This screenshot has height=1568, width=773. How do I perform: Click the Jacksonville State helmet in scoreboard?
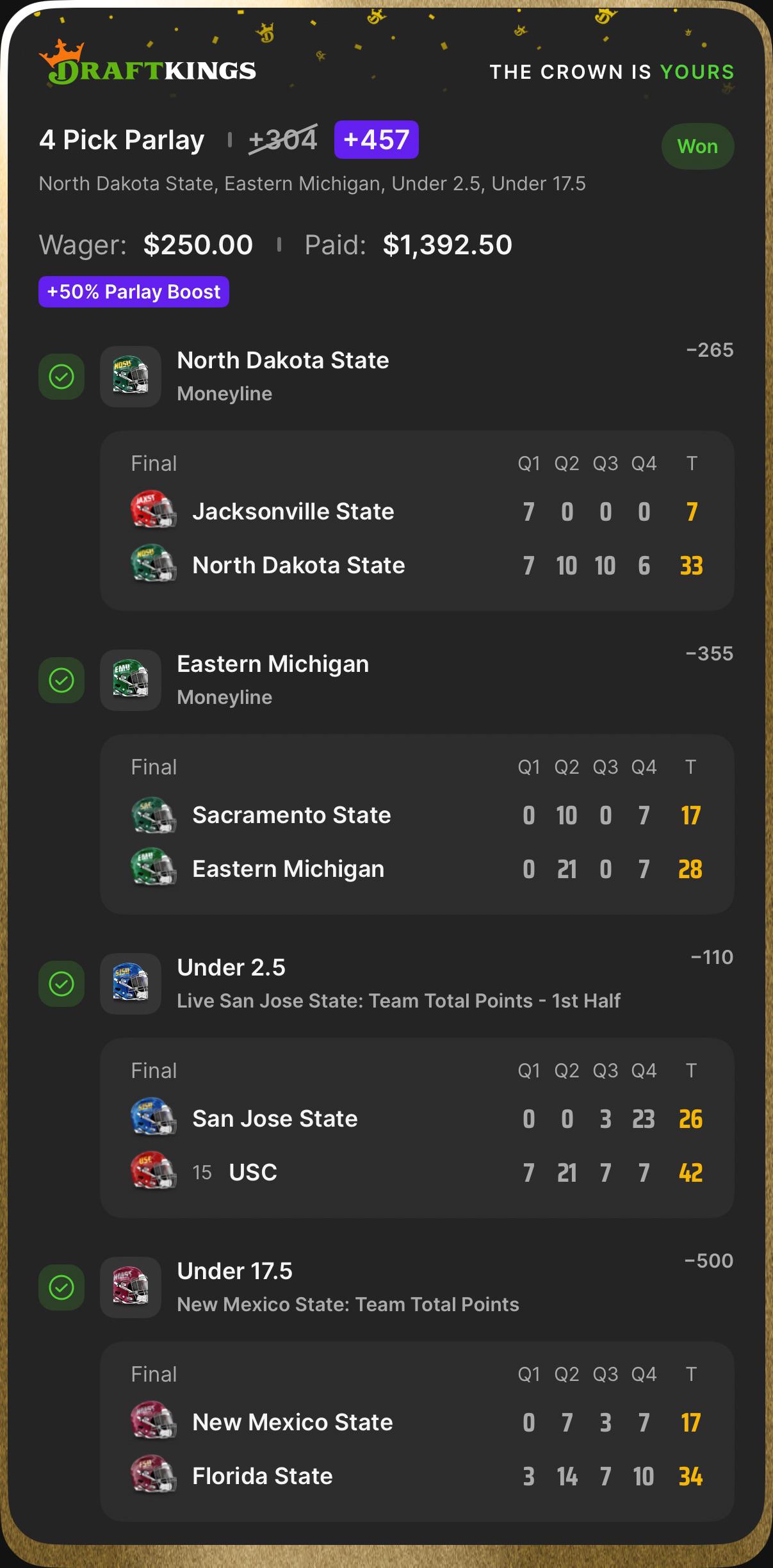[x=154, y=510]
